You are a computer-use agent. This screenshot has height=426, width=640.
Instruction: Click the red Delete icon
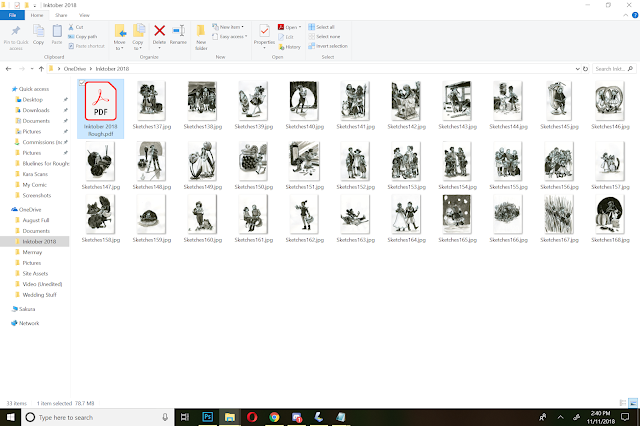click(x=160, y=31)
